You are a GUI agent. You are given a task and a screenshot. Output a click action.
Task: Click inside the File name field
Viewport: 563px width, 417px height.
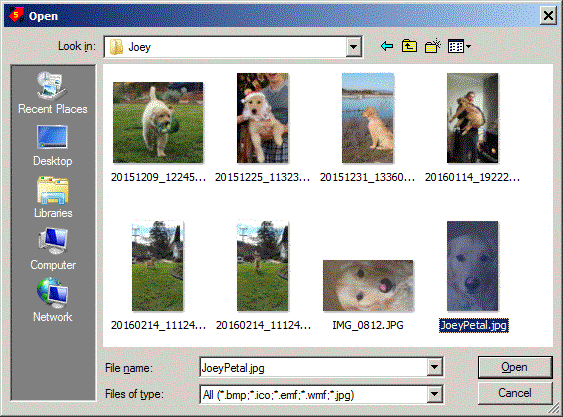coord(313,367)
